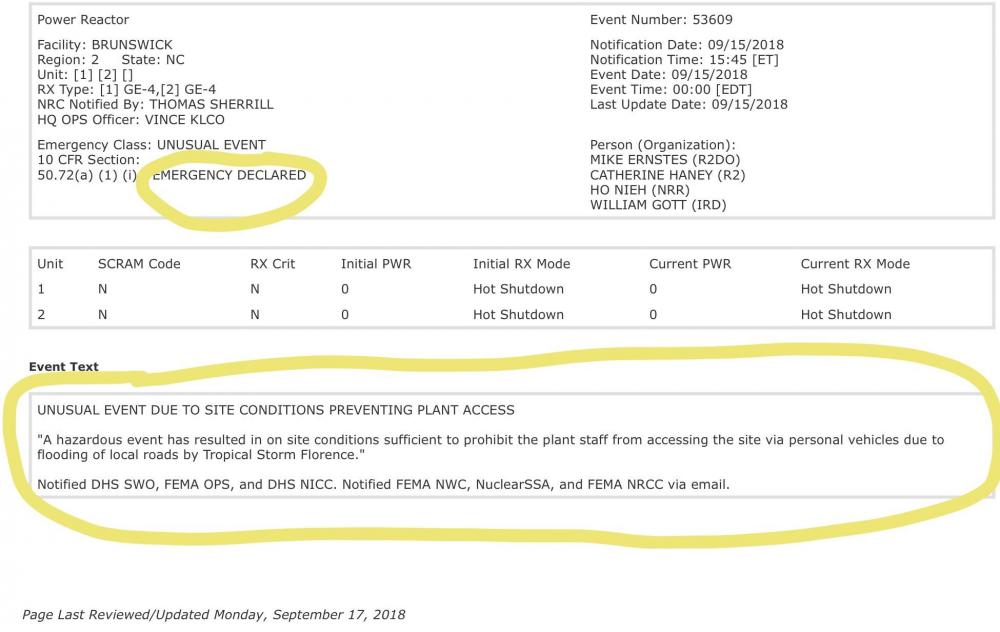Click the Notified DHS SWO sentence
The height and width of the screenshot is (632, 1000).
[x=384, y=485]
